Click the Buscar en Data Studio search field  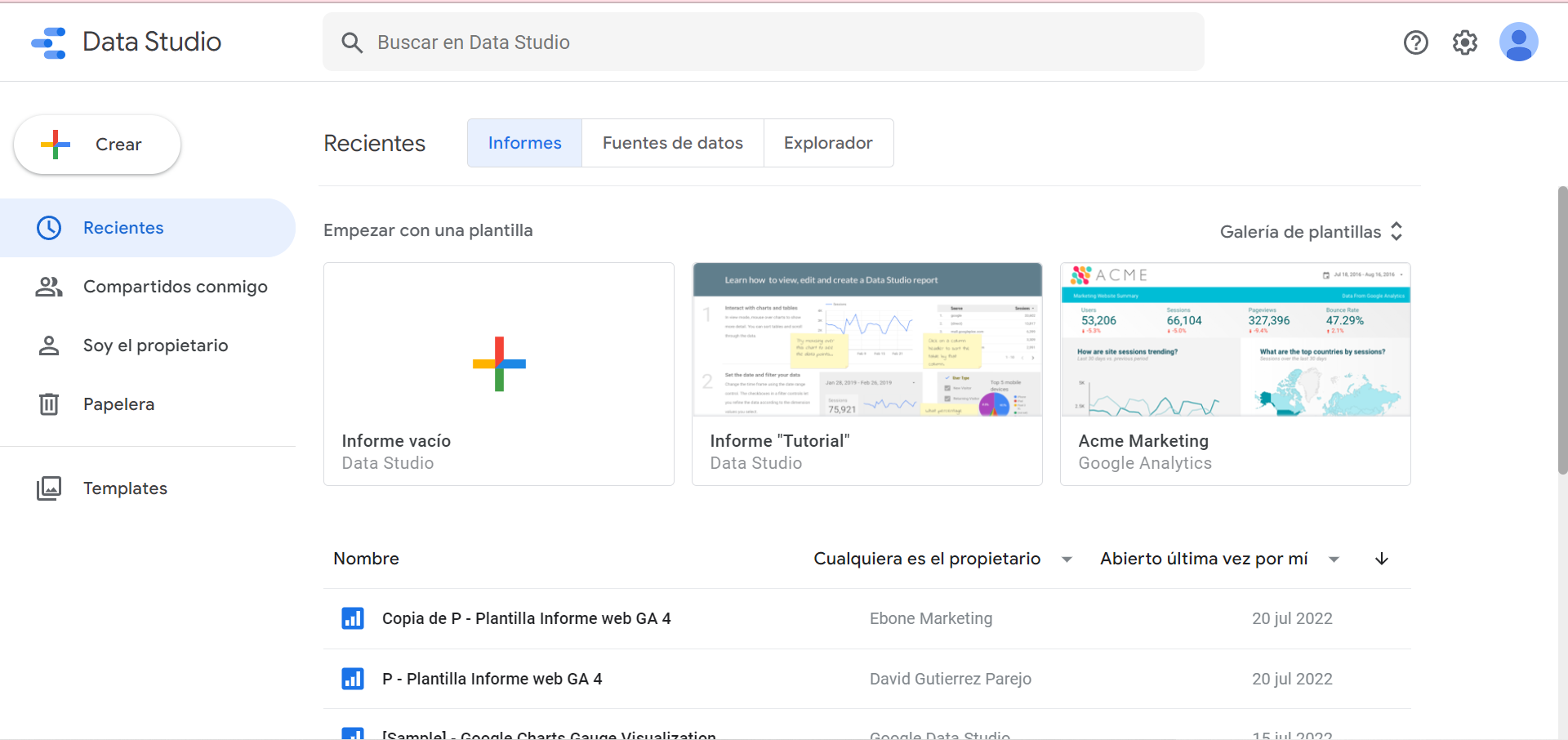coord(763,42)
